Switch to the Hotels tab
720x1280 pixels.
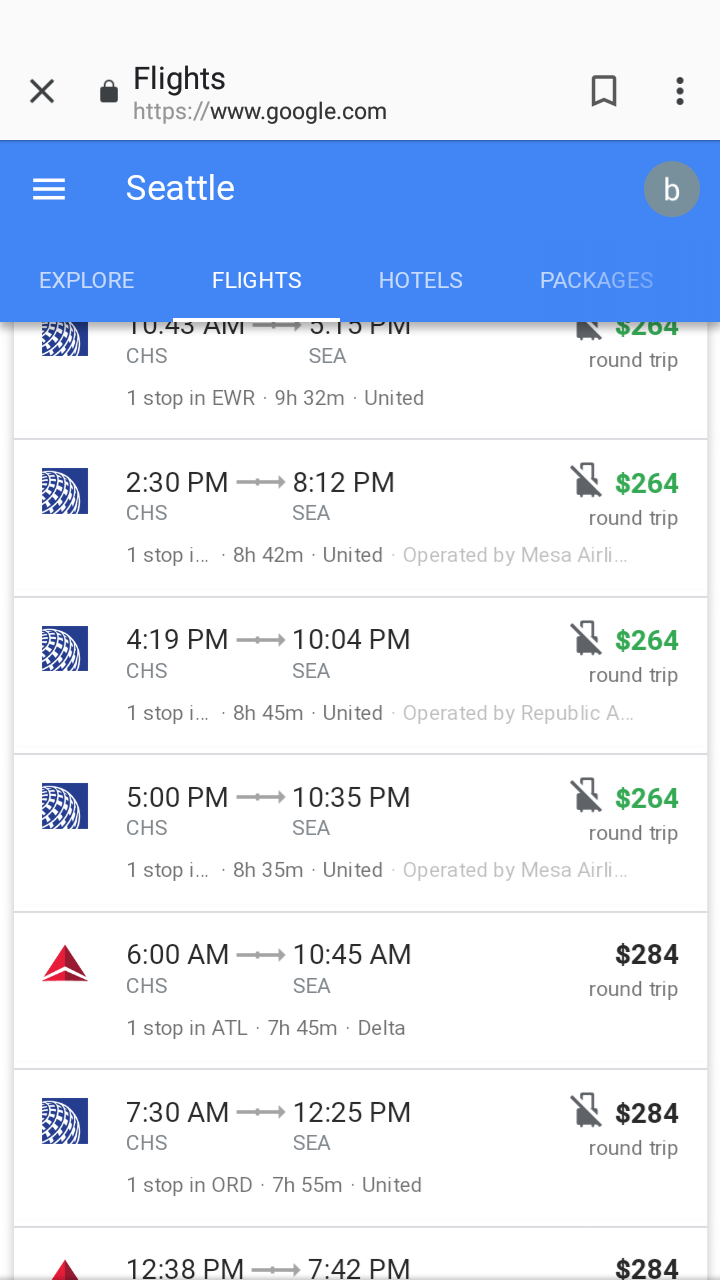(420, 281)
